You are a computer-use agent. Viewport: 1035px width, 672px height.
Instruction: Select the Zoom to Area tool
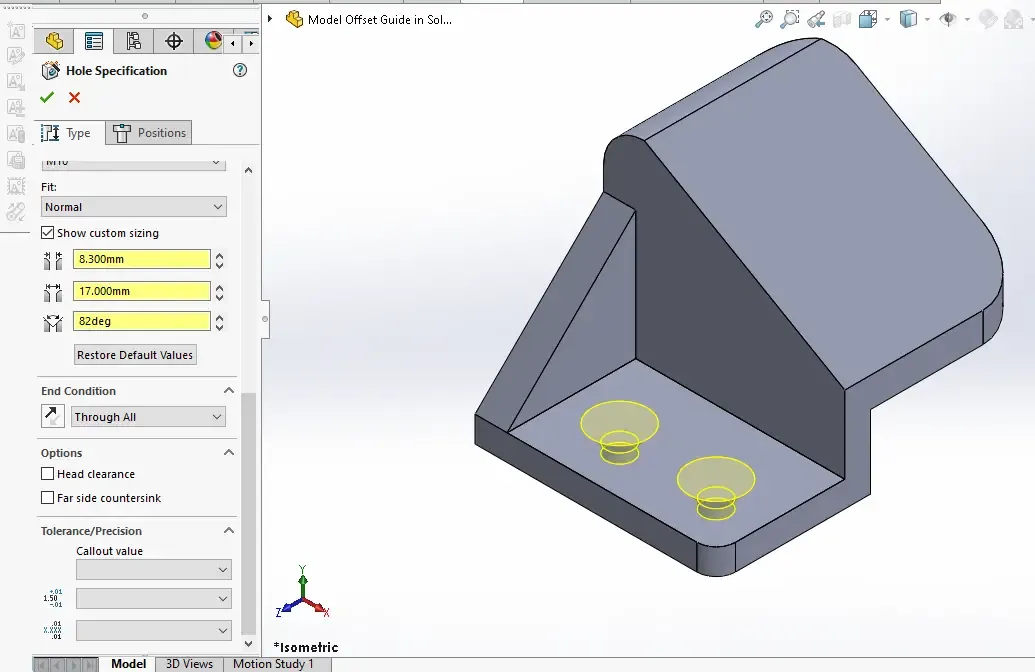790,19
